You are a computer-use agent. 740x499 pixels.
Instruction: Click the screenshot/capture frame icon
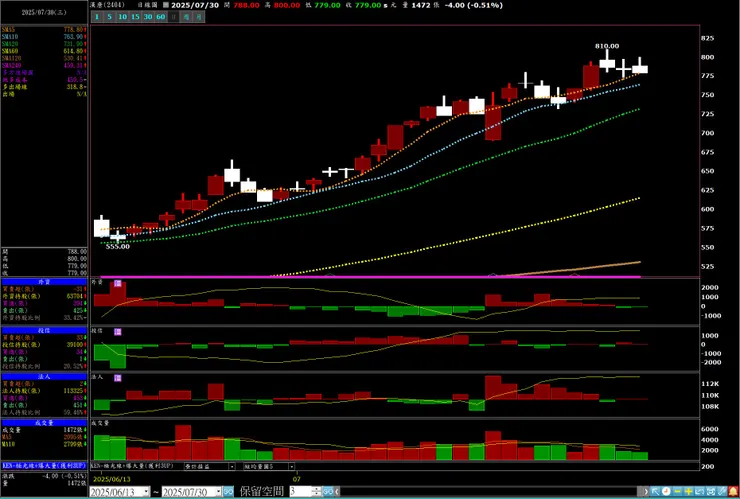[710, 491]
